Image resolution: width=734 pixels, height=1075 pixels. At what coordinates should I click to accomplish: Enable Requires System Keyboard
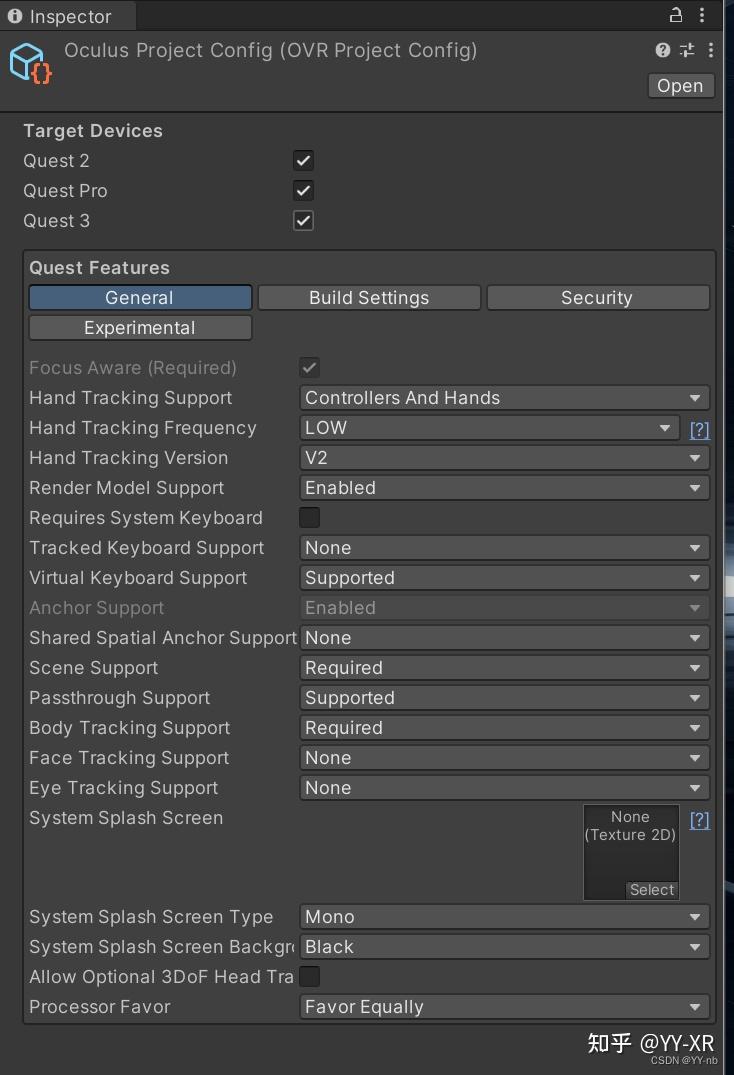click(309, 517)
